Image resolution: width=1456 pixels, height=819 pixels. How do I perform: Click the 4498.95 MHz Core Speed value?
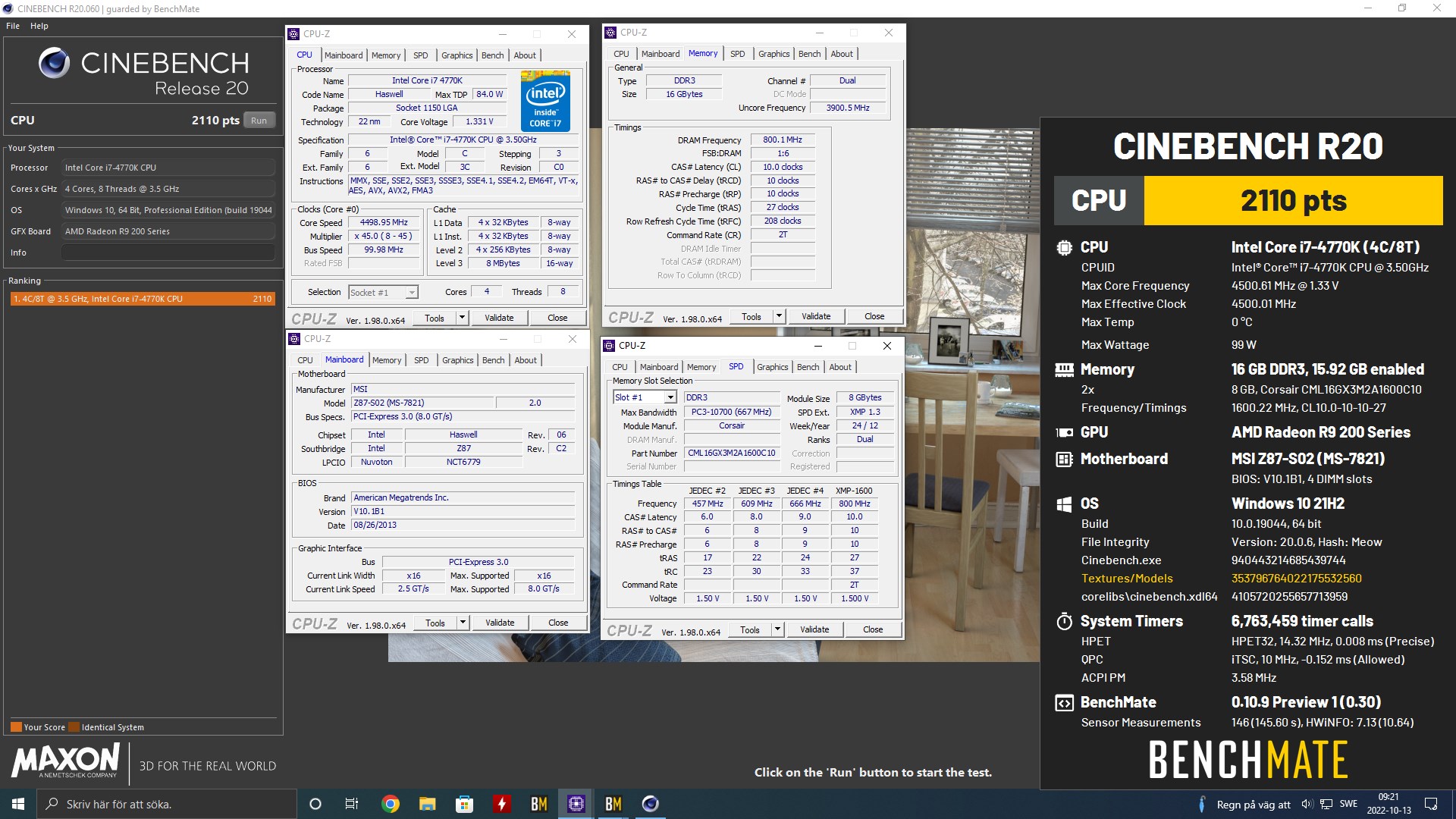point(384,223)
